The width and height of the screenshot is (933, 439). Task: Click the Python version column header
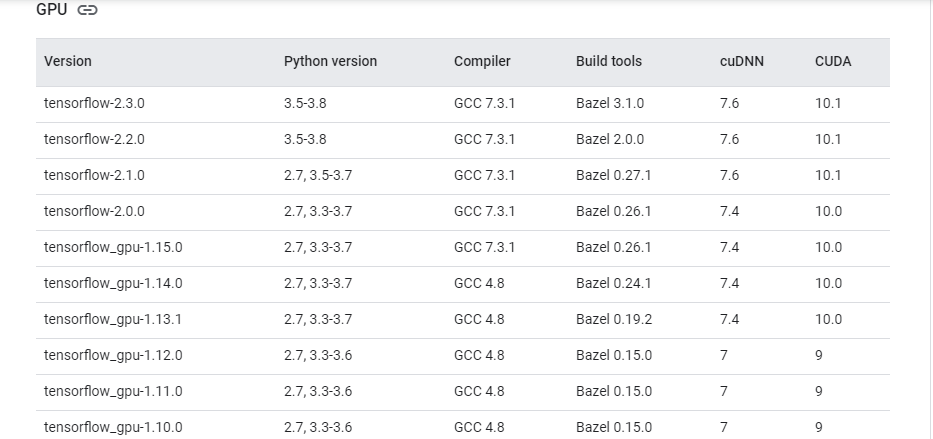[x=330, y=61]
